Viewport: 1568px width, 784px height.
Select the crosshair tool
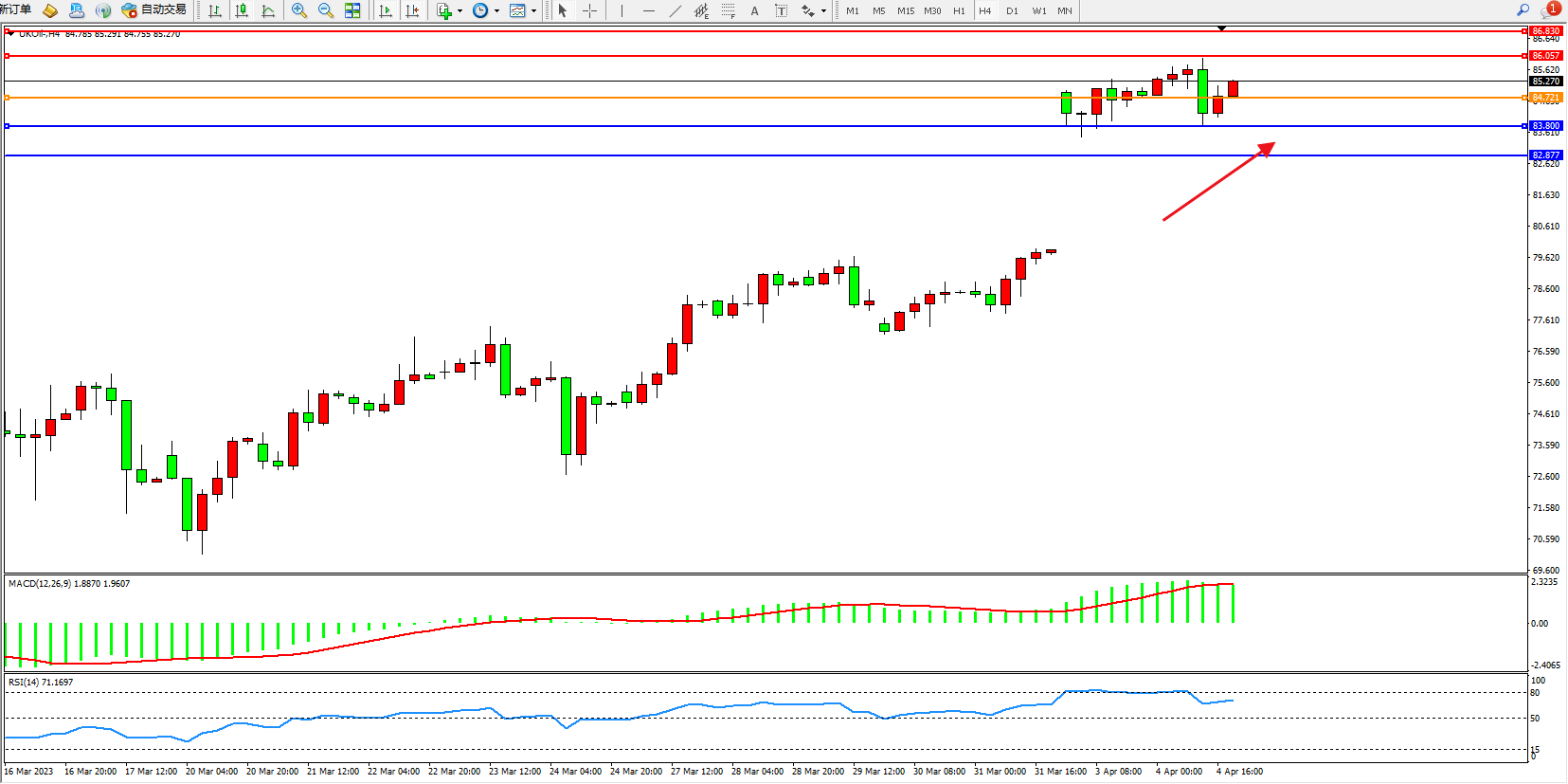589,10
